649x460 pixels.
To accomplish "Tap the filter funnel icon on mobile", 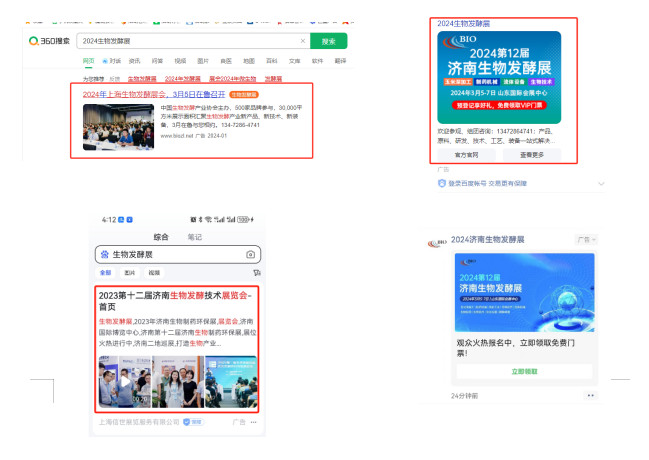I will pos(257,272).
